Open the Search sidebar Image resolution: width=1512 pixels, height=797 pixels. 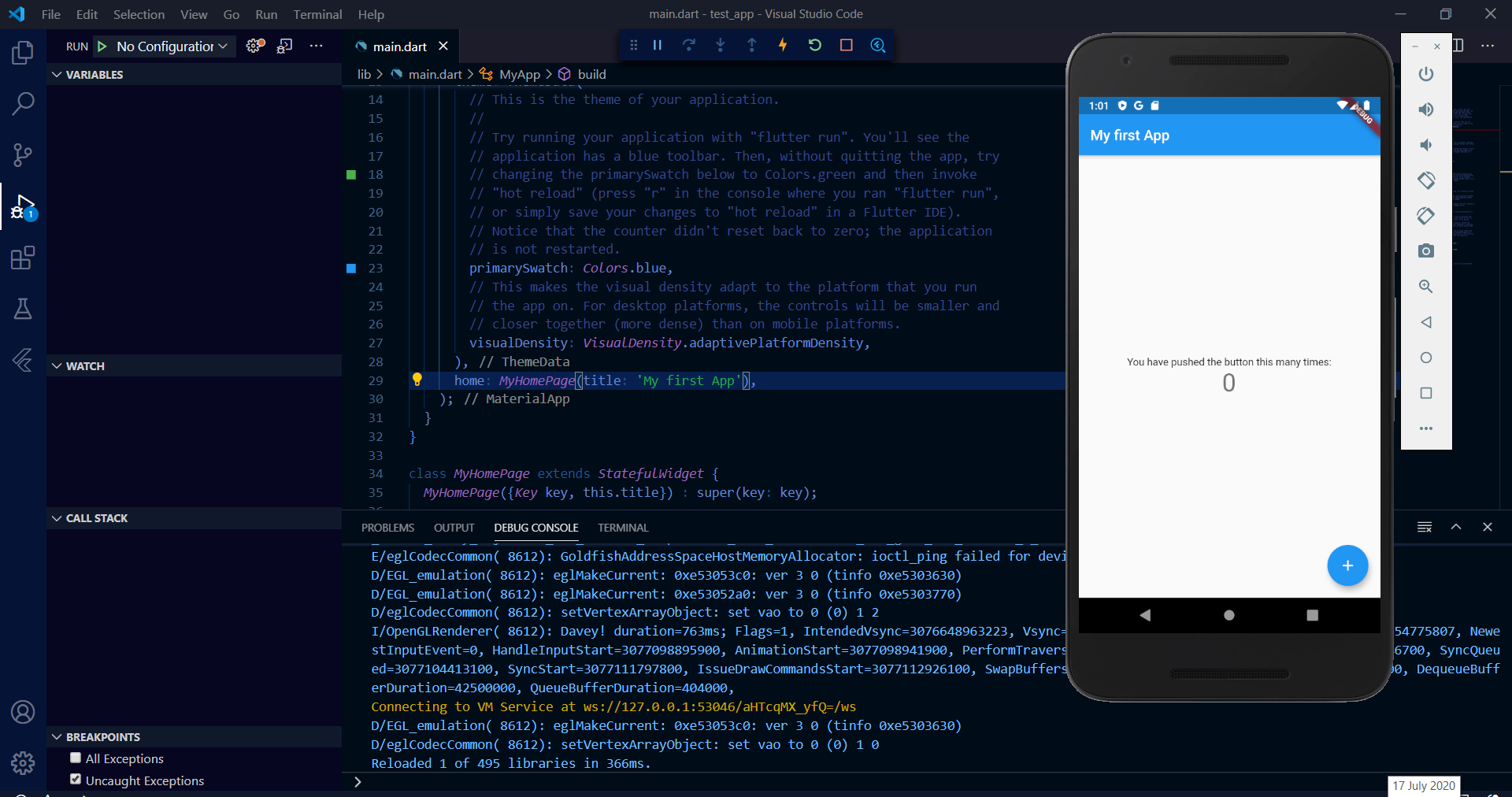(x=23, y=103)
